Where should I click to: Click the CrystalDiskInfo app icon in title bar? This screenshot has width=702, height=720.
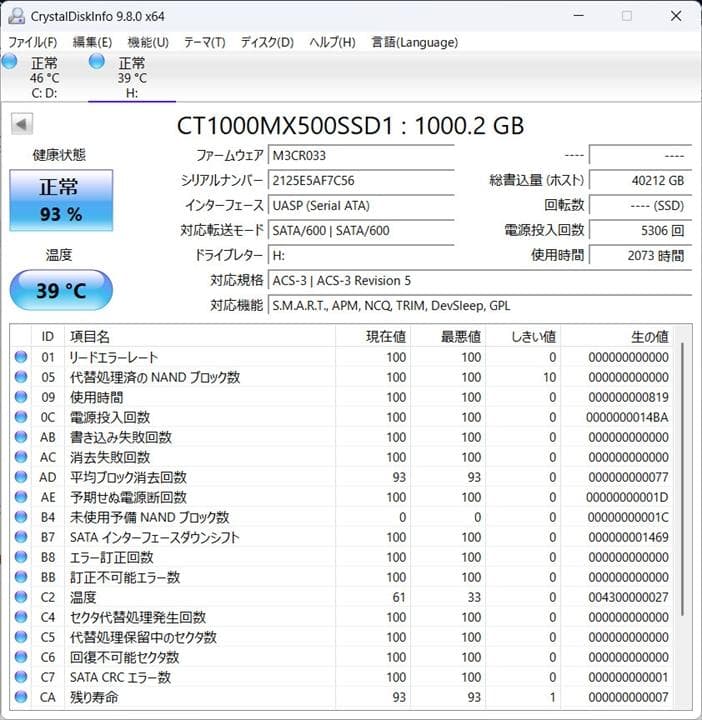17,16
